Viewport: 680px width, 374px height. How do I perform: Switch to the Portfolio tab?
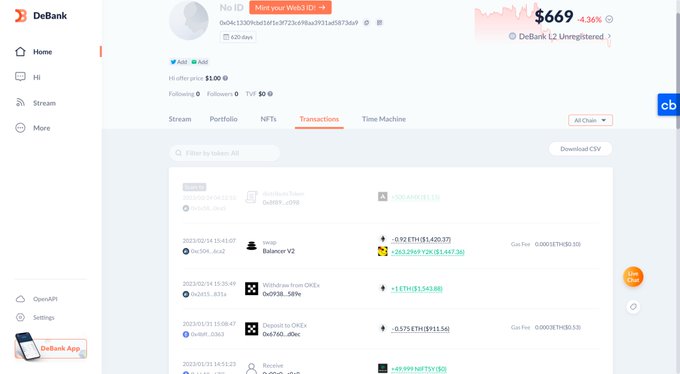pyautogui.click(x=223, y=119)
